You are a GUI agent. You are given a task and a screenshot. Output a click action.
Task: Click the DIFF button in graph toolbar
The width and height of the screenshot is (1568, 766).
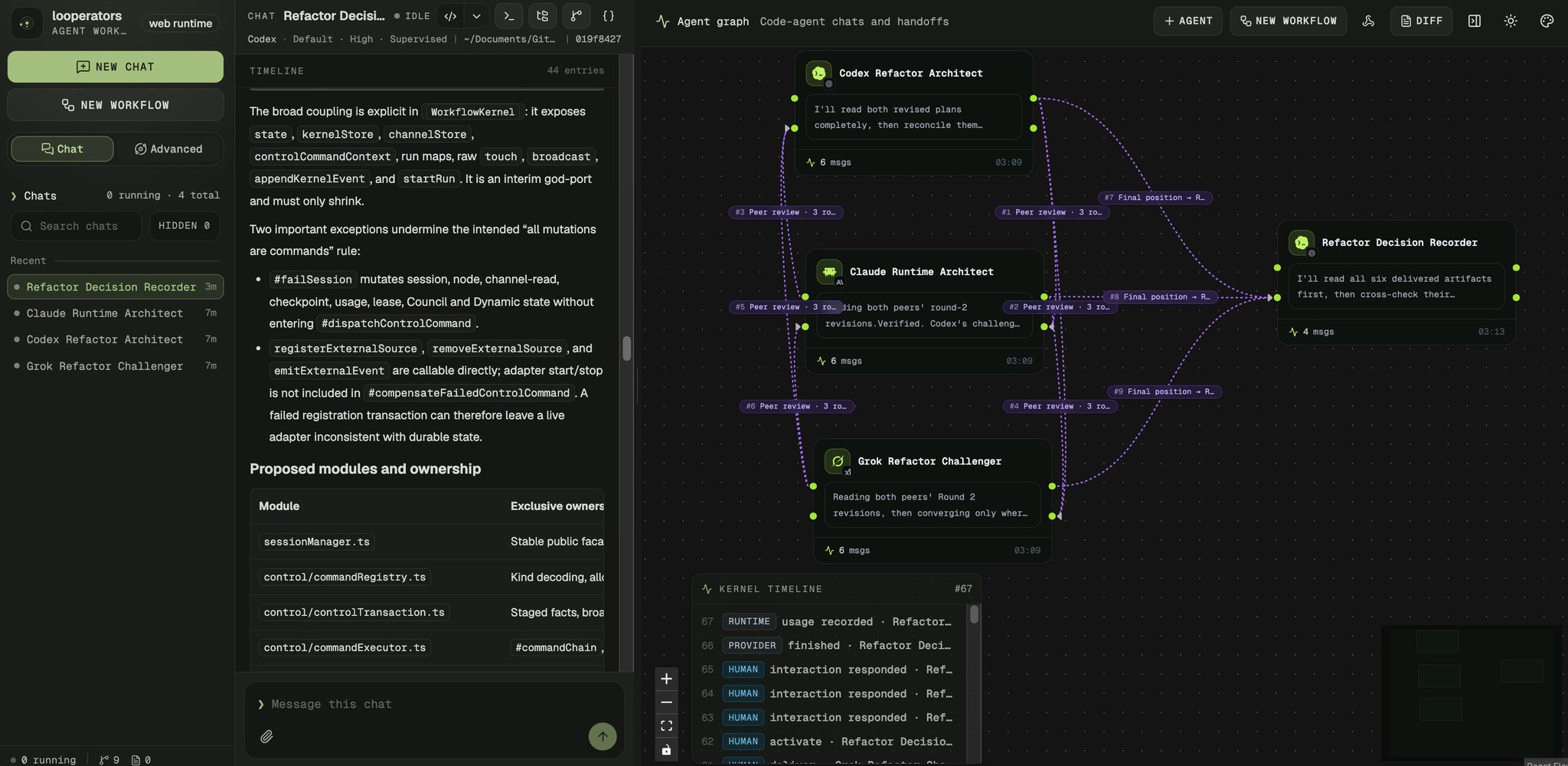1422,21
